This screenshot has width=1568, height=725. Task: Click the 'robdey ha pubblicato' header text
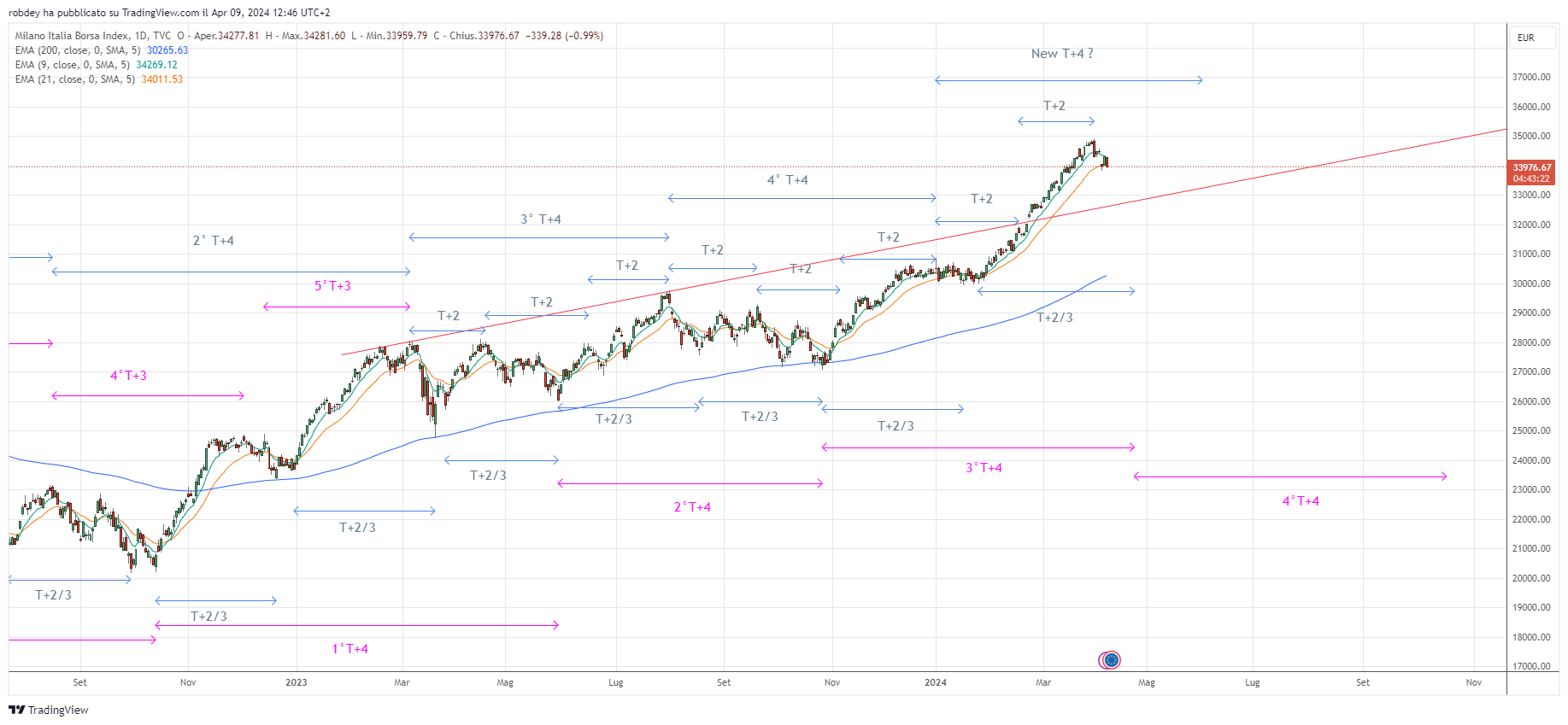169,13
